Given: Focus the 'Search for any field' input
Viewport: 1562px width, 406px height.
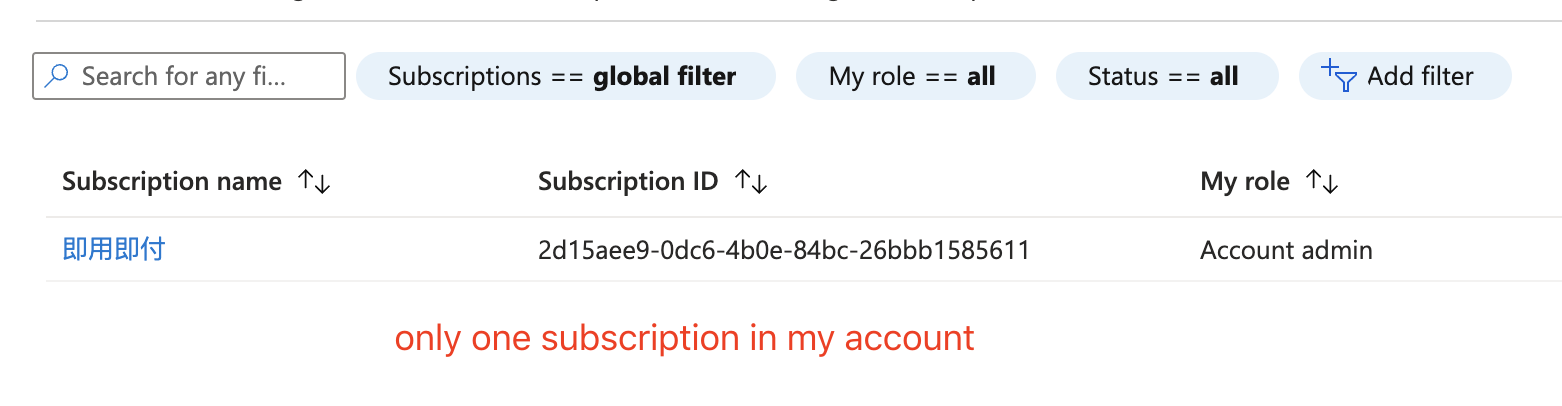Looking at the screenshot, I should (x=200, y=76).
